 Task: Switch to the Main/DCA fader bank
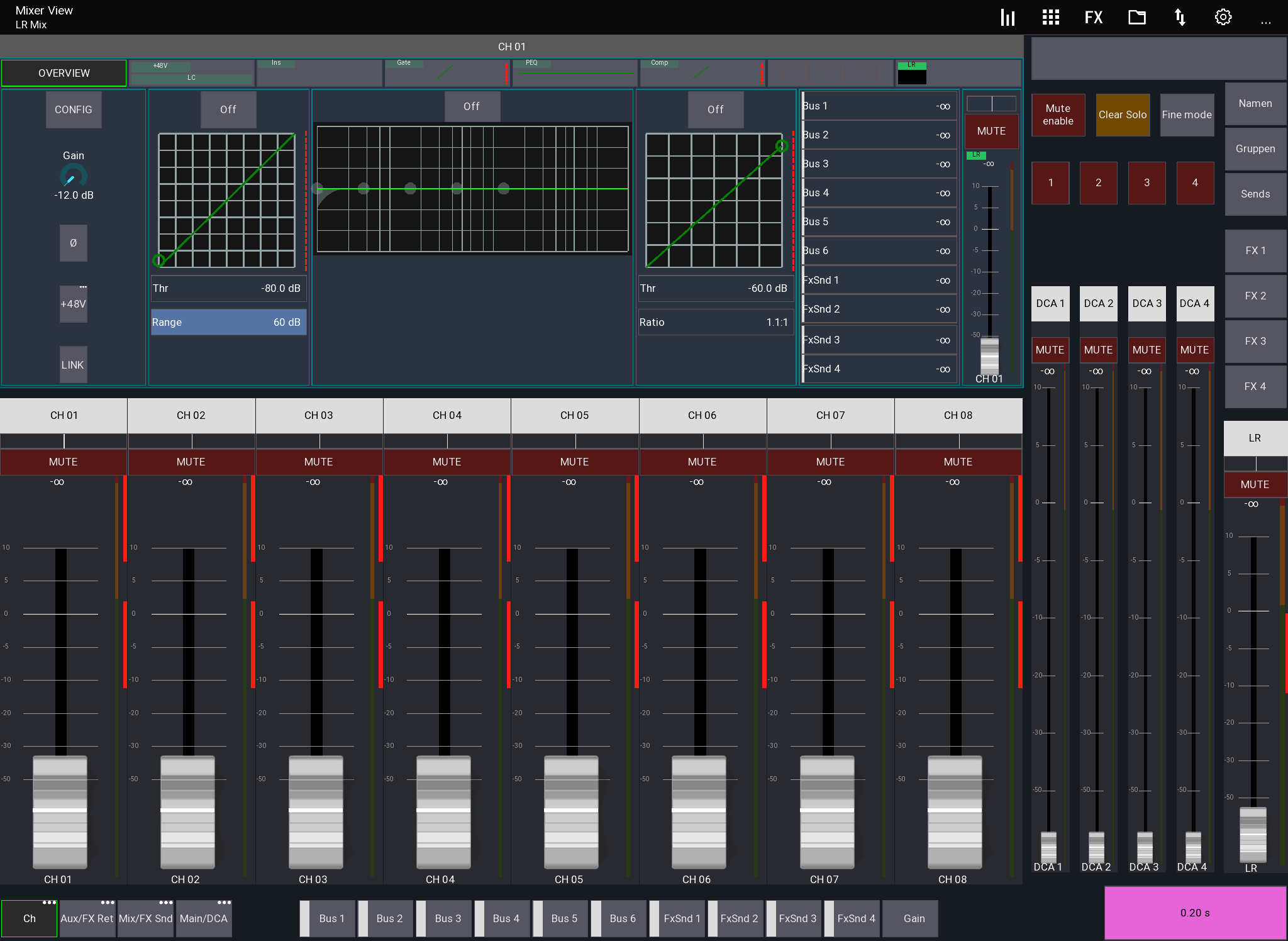(203, 918)
